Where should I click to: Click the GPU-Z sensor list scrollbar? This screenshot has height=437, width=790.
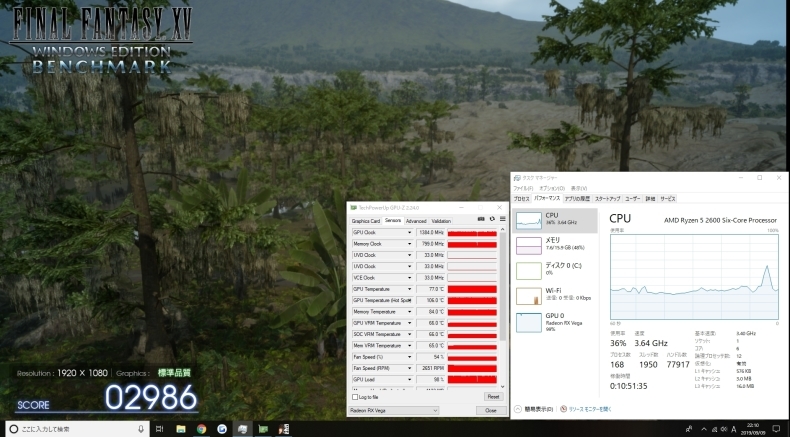pyautogui.click(x=502, y=286)
